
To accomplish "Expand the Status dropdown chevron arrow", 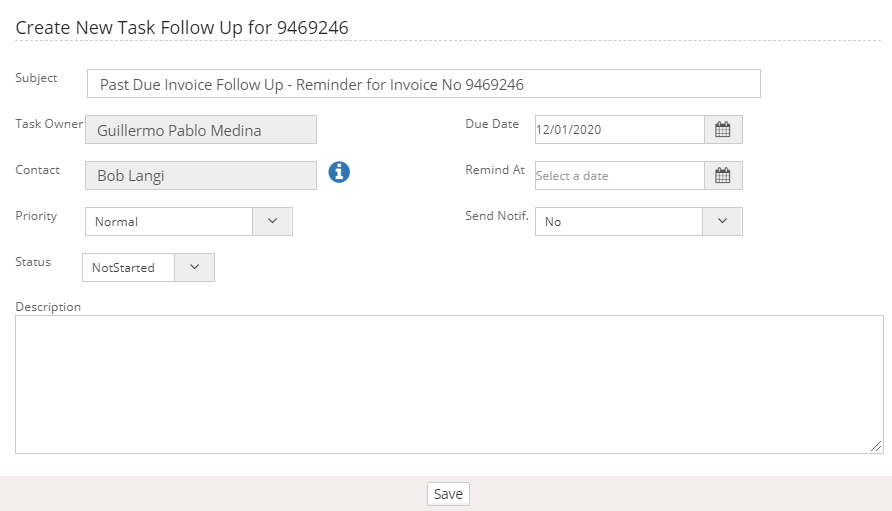I will click(194, 267).
